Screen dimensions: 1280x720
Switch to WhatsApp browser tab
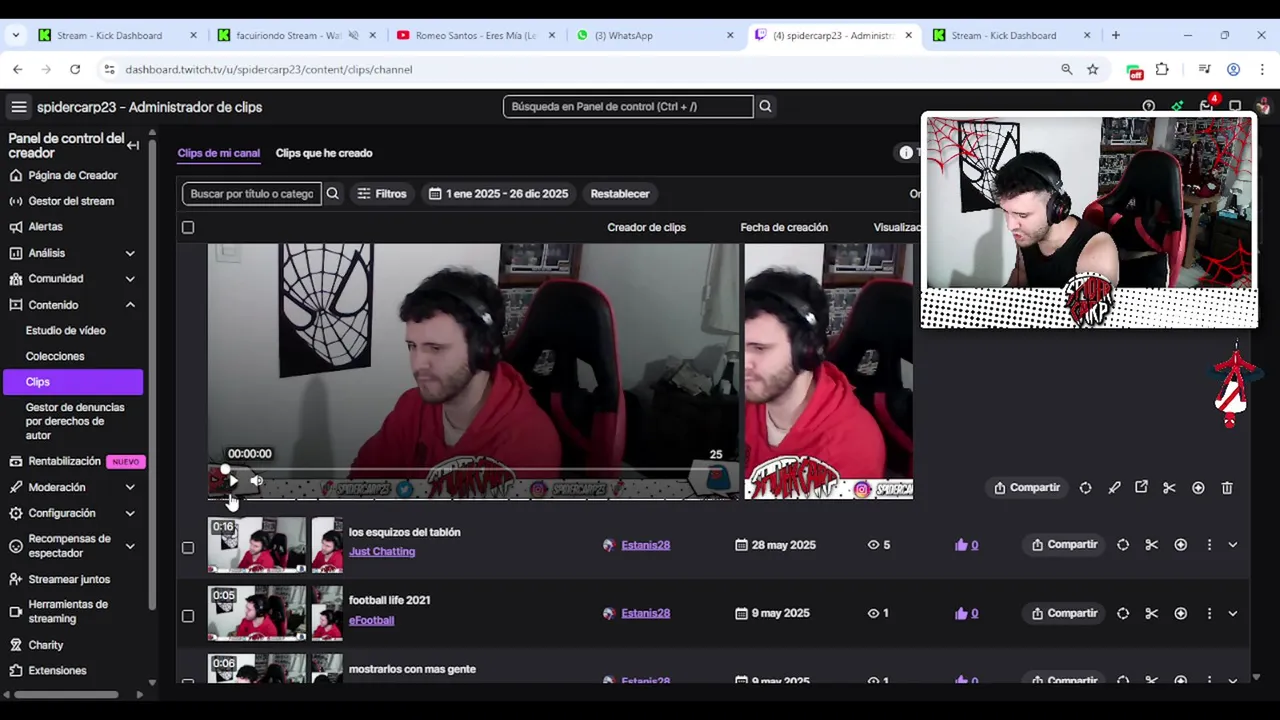655,35
